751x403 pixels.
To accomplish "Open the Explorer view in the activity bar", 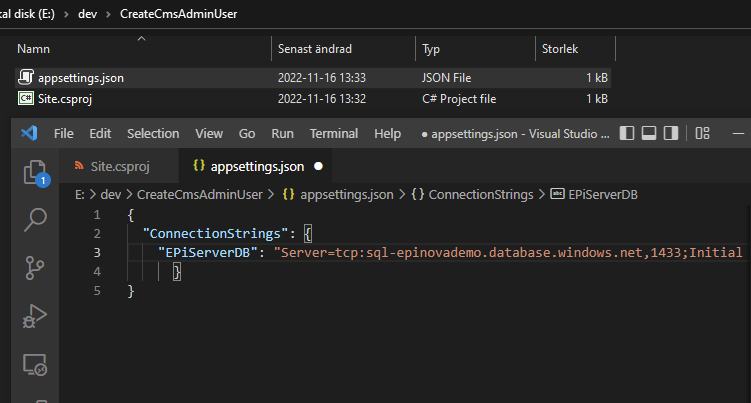I will tap(36, 172).
